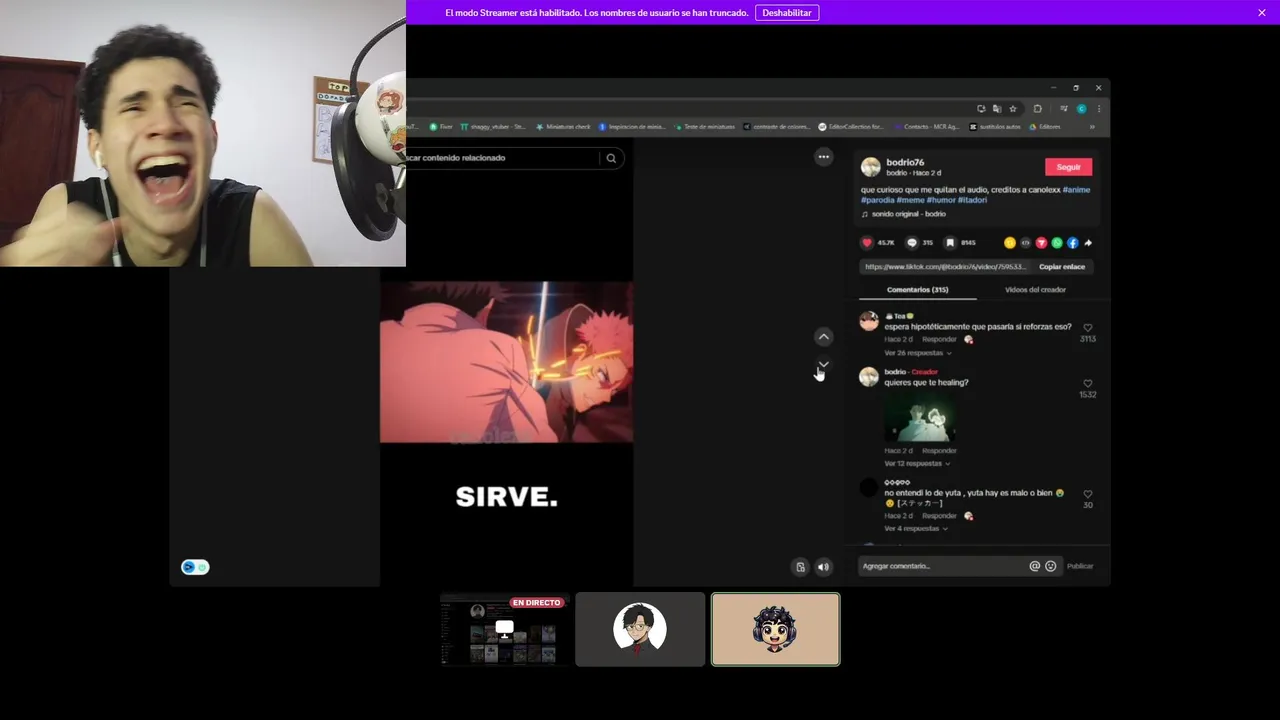
Task: Like bodrio's healing comment with heart
Action: 1088,384
